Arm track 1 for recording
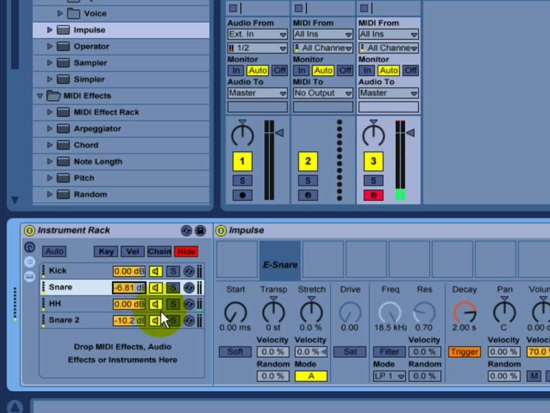This screenshot has height=413, width=550. (242, 195)
